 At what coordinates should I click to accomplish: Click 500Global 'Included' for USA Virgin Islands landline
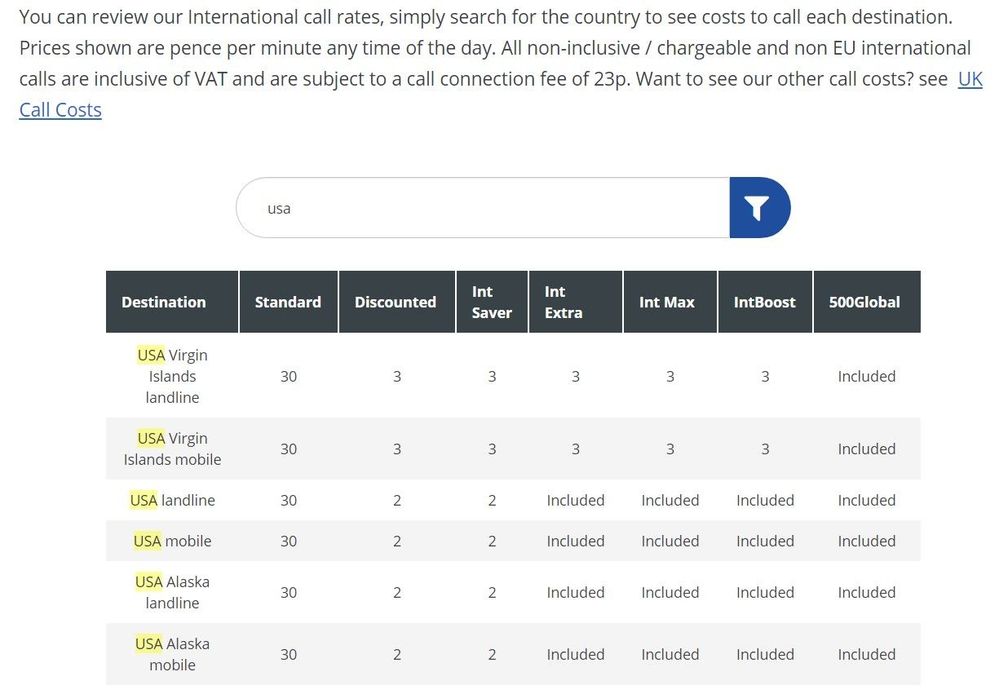tap(866, 377)
